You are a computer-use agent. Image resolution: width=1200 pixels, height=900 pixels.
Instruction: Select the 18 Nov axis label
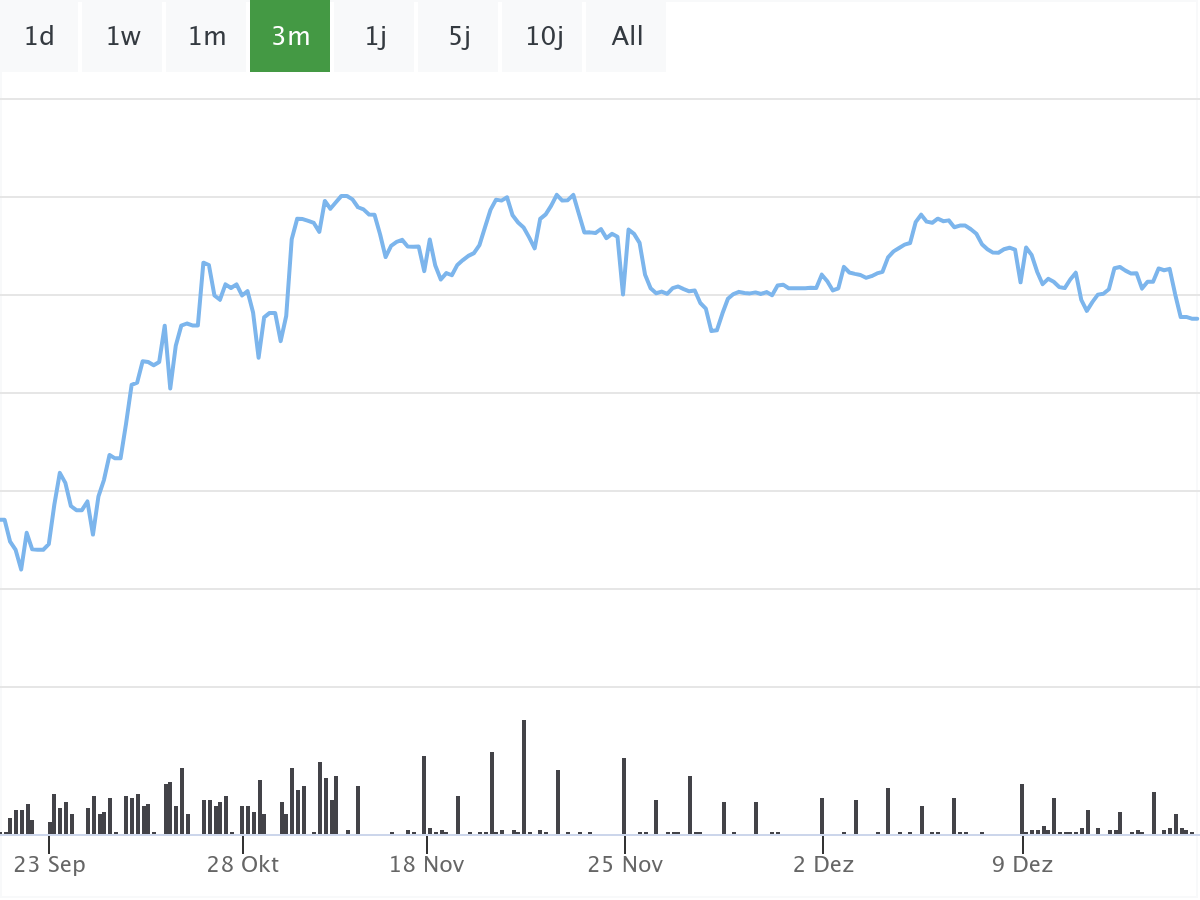pos(427,864)
